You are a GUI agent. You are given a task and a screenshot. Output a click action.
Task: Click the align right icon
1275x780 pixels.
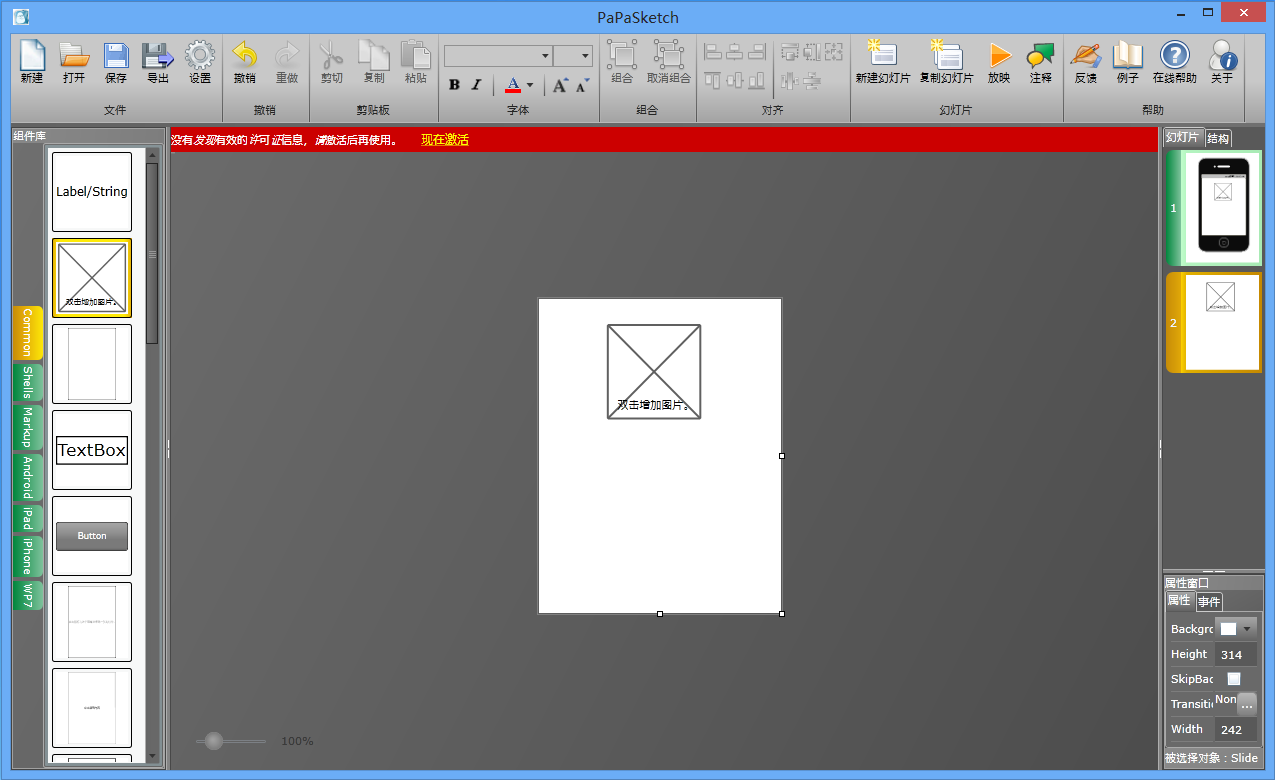(x=757, y=51)
